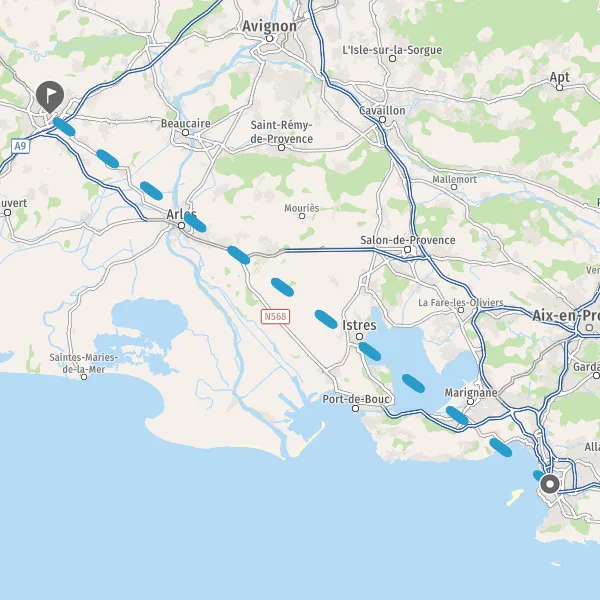Click the Istres town marker dot
This screenshot has width=600, height=600.
click(359, 336)
